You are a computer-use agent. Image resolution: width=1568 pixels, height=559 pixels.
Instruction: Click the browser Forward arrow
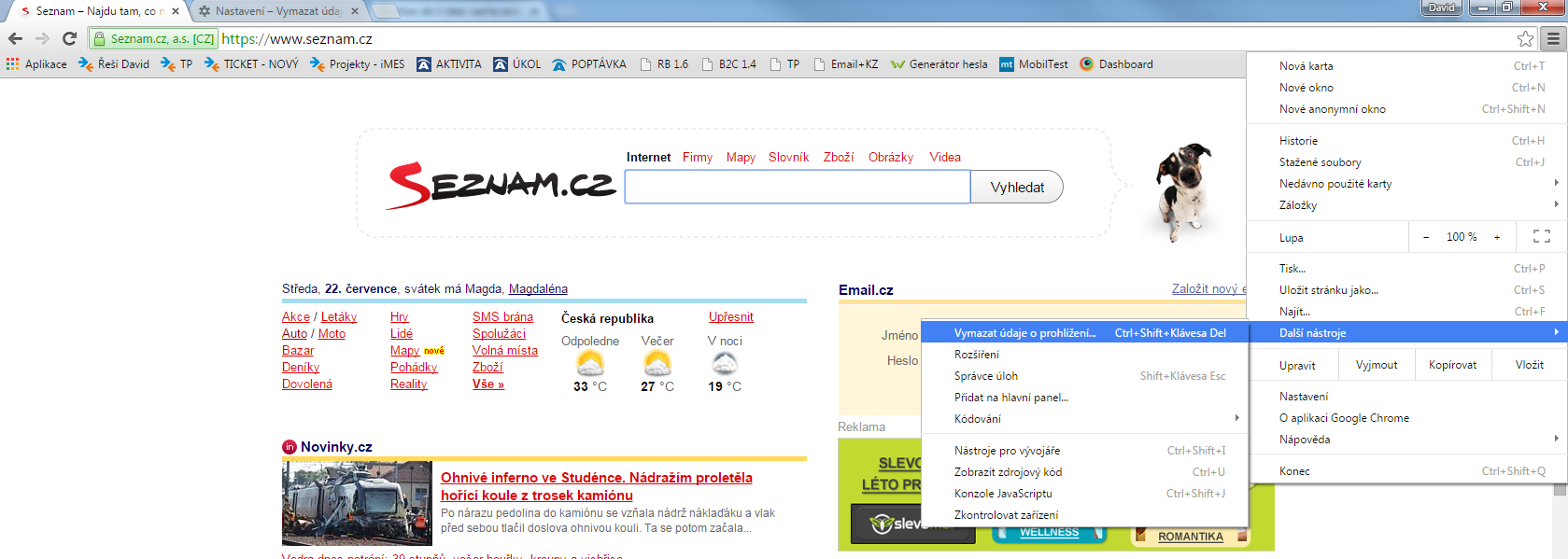(42, 38)
